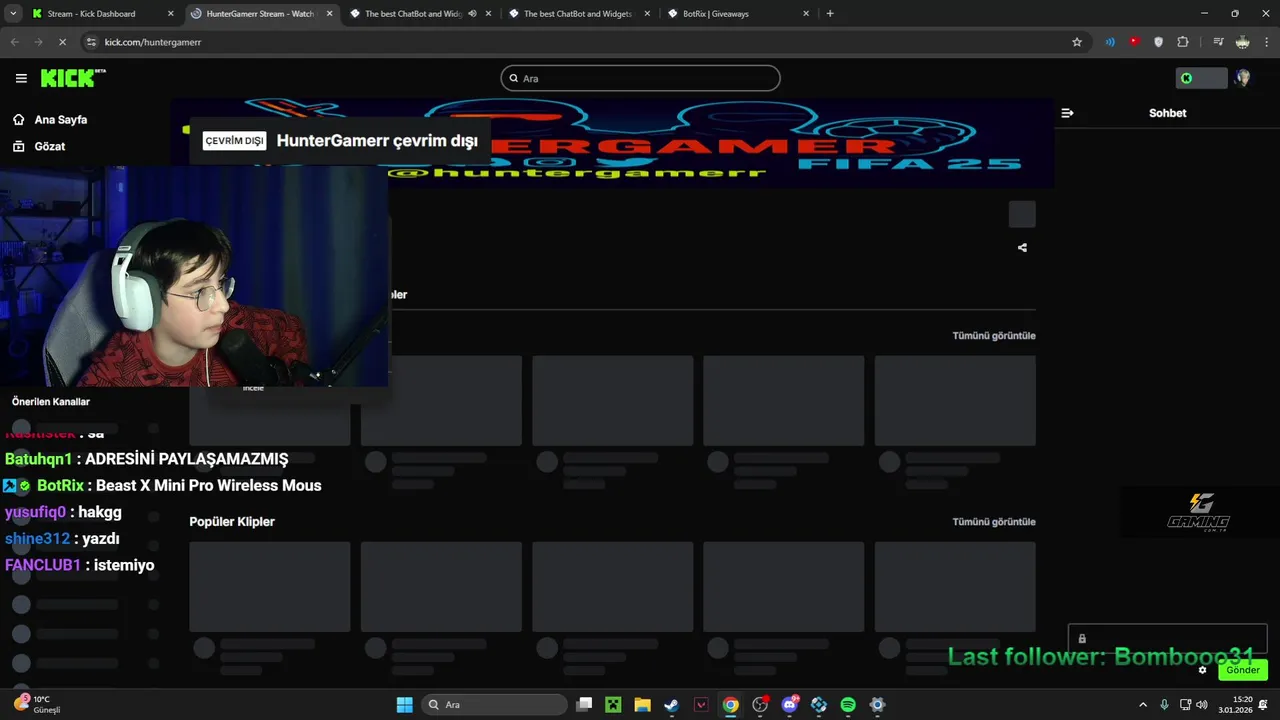
Task: Click the locked chat message input
Action: tap(1167, 638)
